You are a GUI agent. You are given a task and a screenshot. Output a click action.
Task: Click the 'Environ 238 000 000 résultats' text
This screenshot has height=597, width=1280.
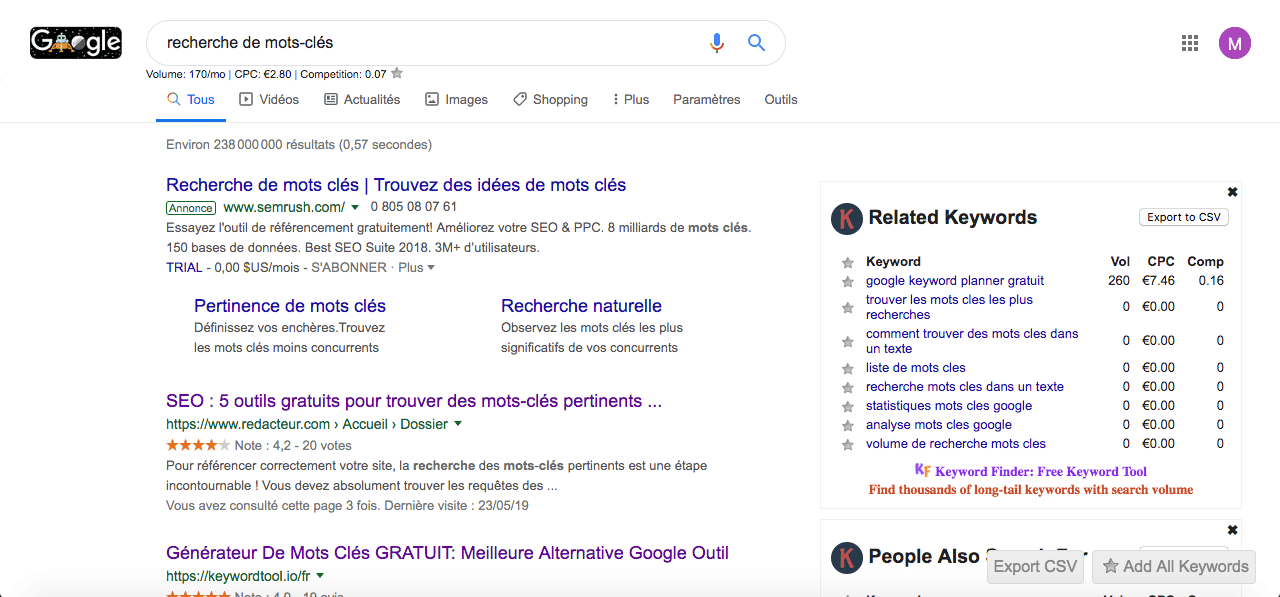[x=299, y=145]
